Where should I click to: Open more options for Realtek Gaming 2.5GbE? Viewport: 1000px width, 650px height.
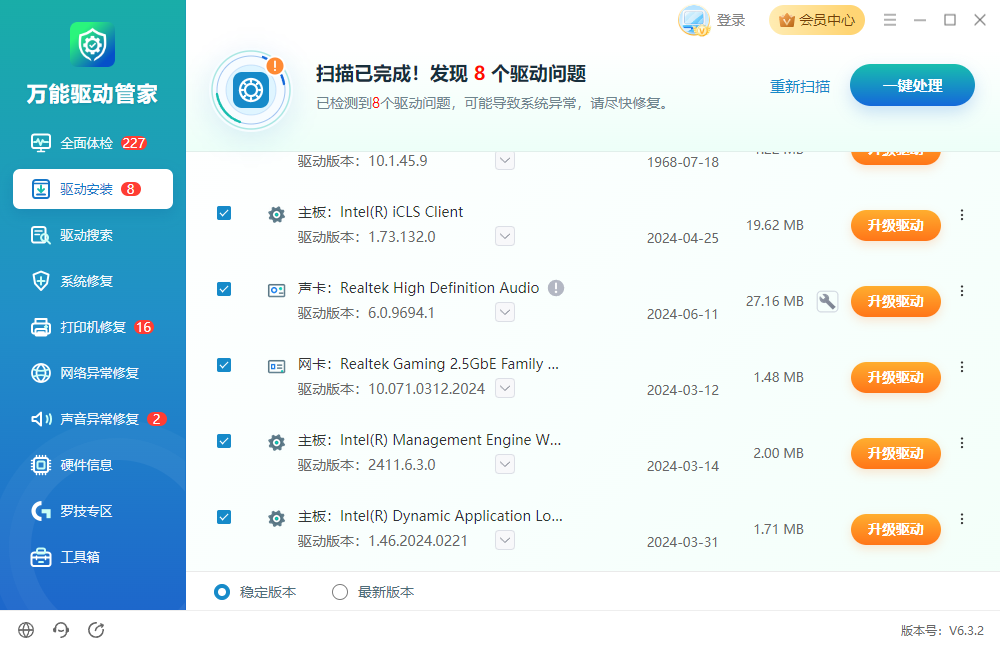pyautogui.click(x=962, y=367)
